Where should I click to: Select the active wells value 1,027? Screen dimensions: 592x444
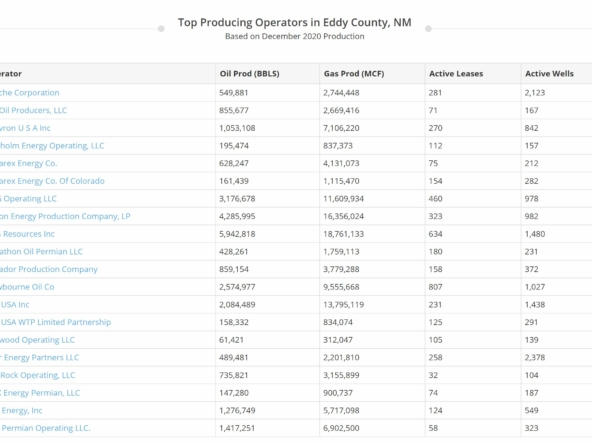pos(535,287)
